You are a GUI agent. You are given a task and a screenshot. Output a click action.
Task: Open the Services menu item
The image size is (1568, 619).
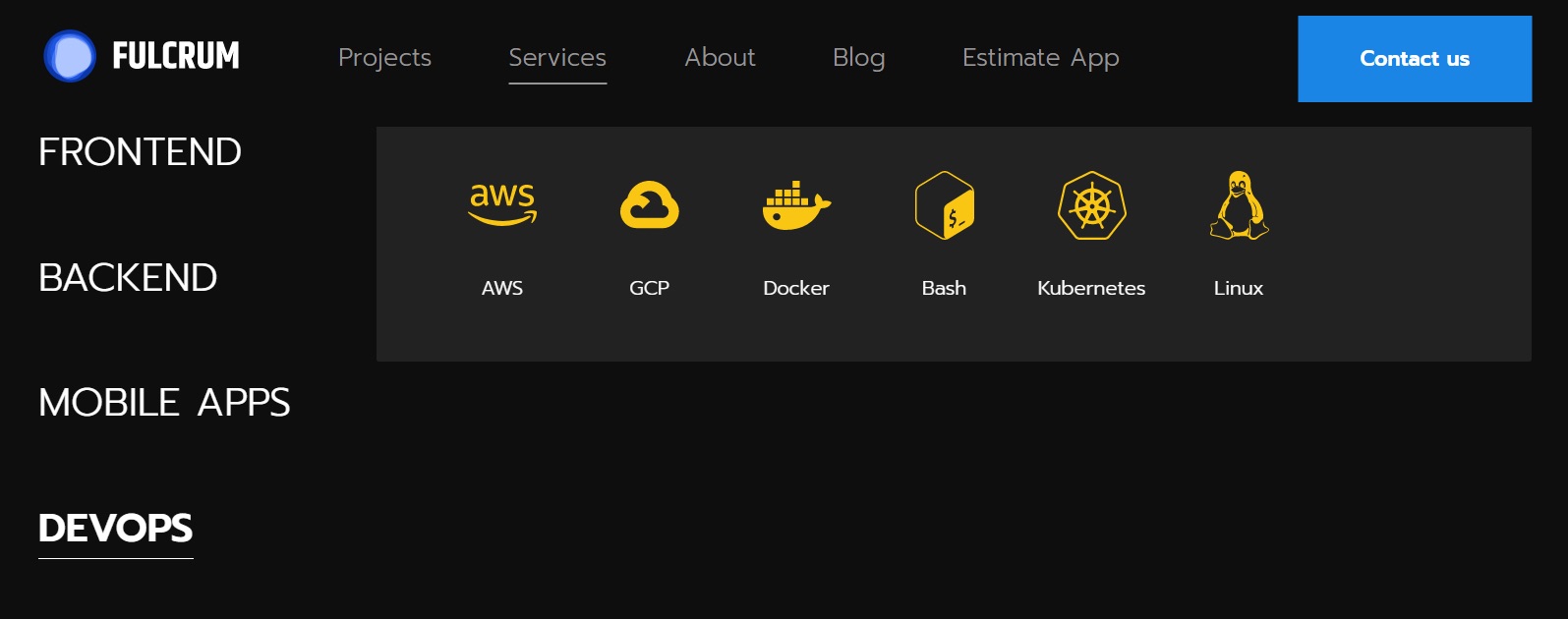click(x=557, y=58)
